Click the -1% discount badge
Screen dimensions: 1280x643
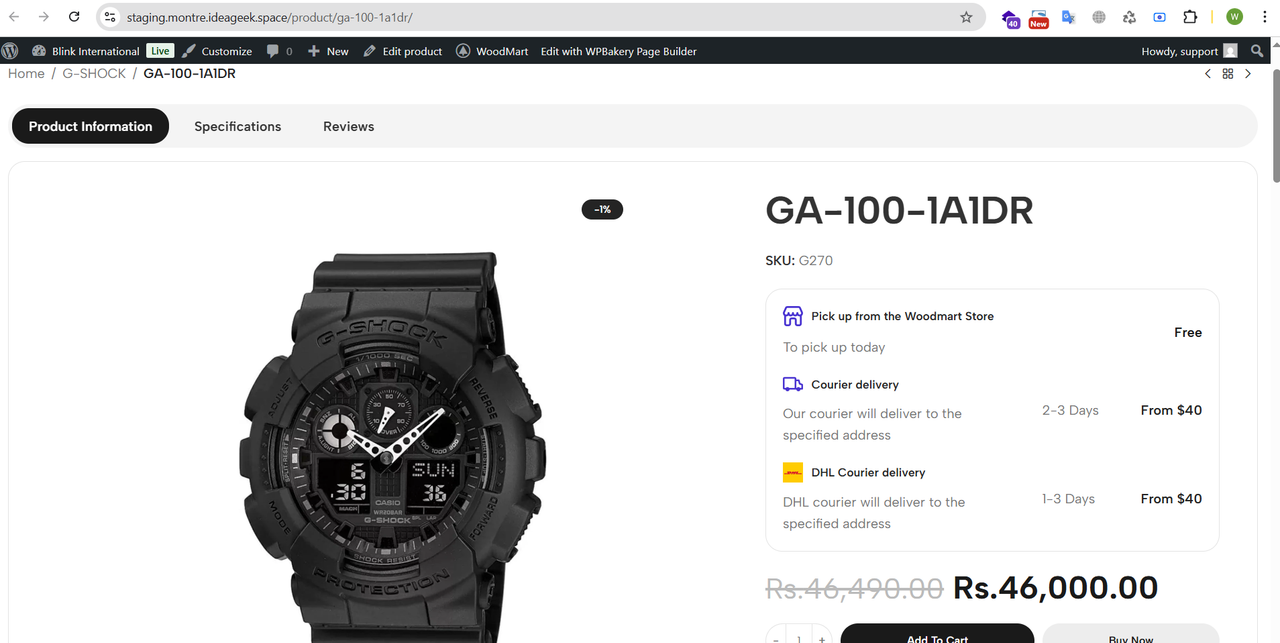click(x=602, y=209)
